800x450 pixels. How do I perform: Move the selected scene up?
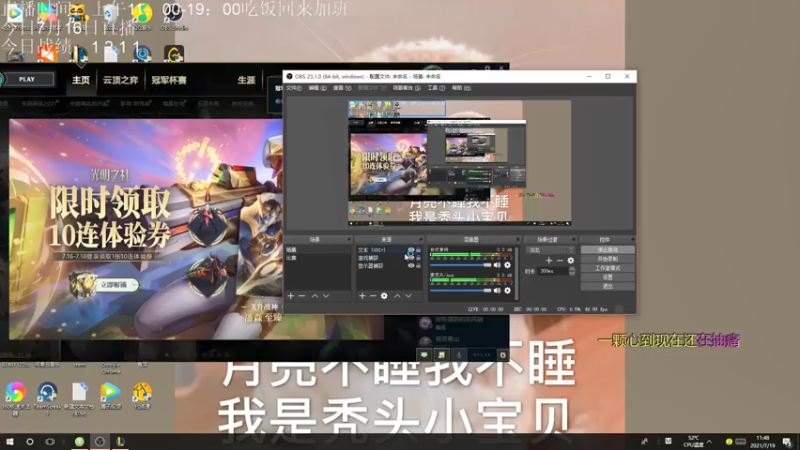pos(315,296)
